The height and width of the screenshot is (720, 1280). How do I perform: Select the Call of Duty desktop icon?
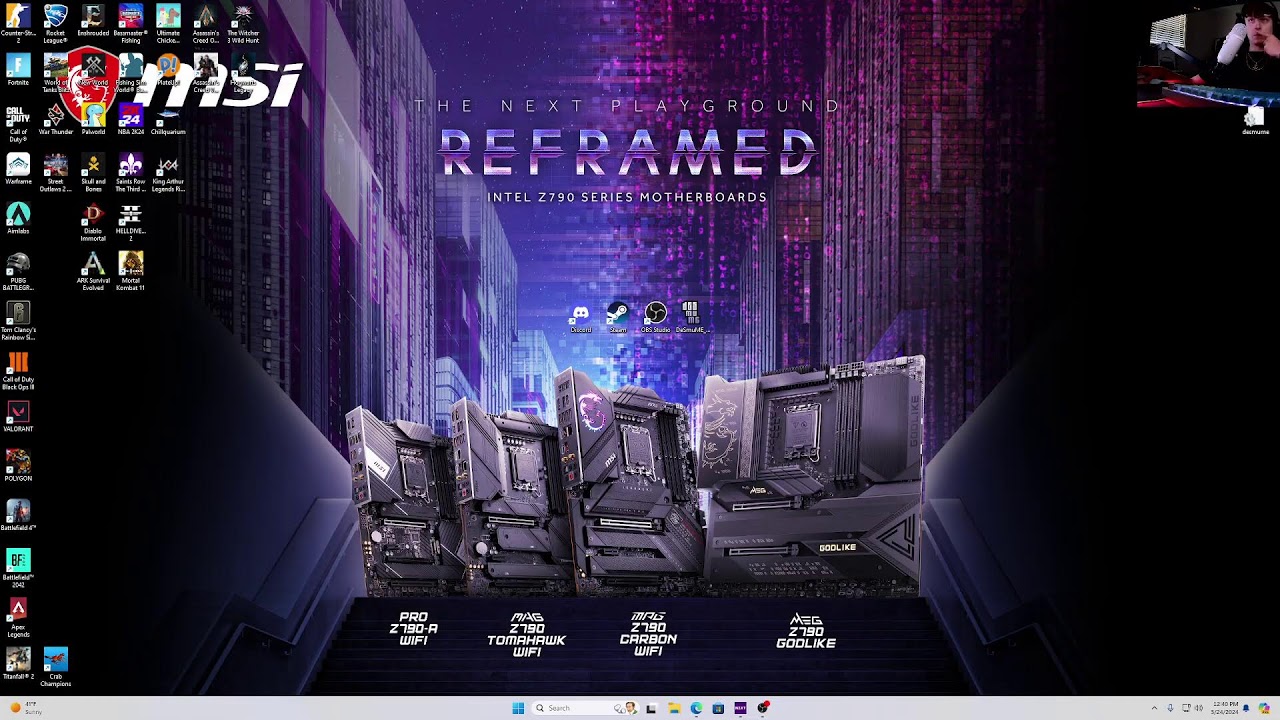18,124
